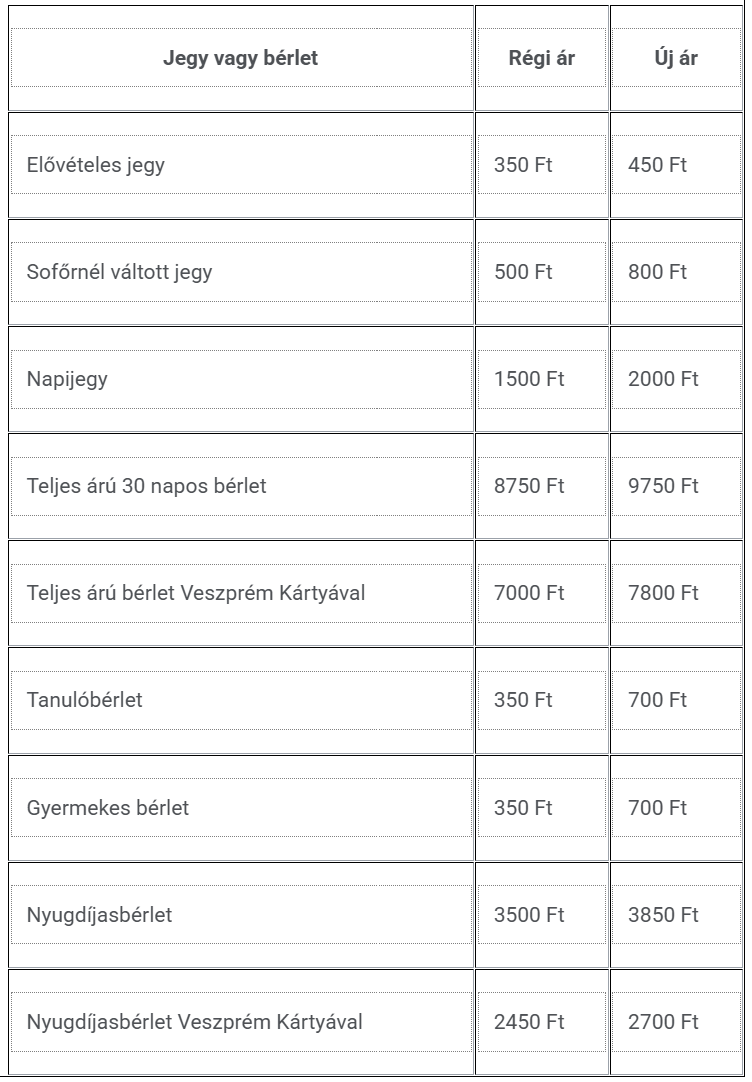Select 'Teljes árú bérlet Veszprém Kártyával' cell
This screenshot has width=752, height=1082.
coord(241,593)
